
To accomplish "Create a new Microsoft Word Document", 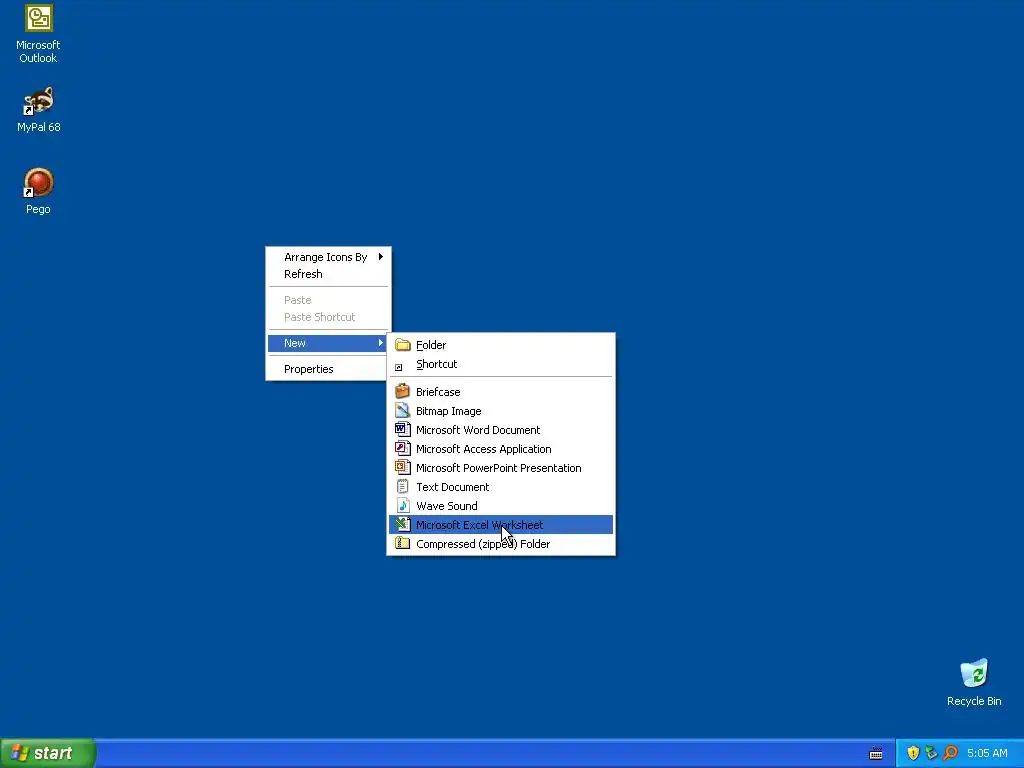I will [x=501, y=430].
